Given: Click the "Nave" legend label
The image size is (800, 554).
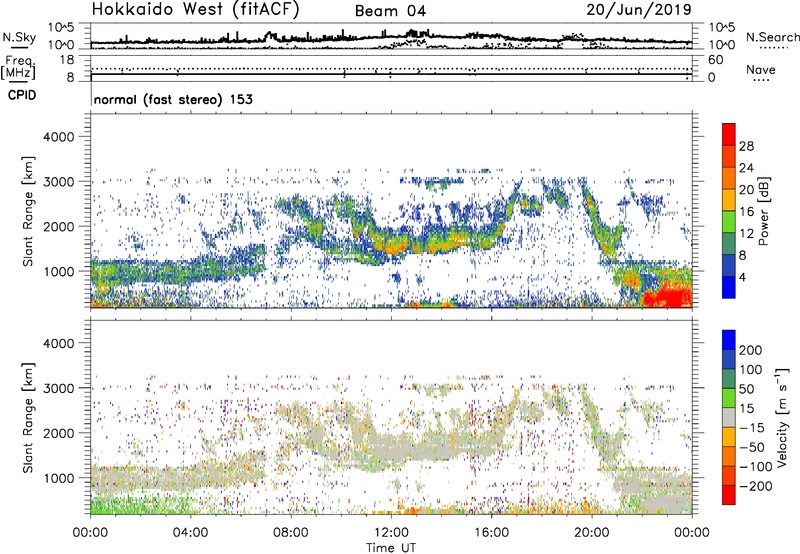Looking at the screenshot, I should [x=760, y=69].
